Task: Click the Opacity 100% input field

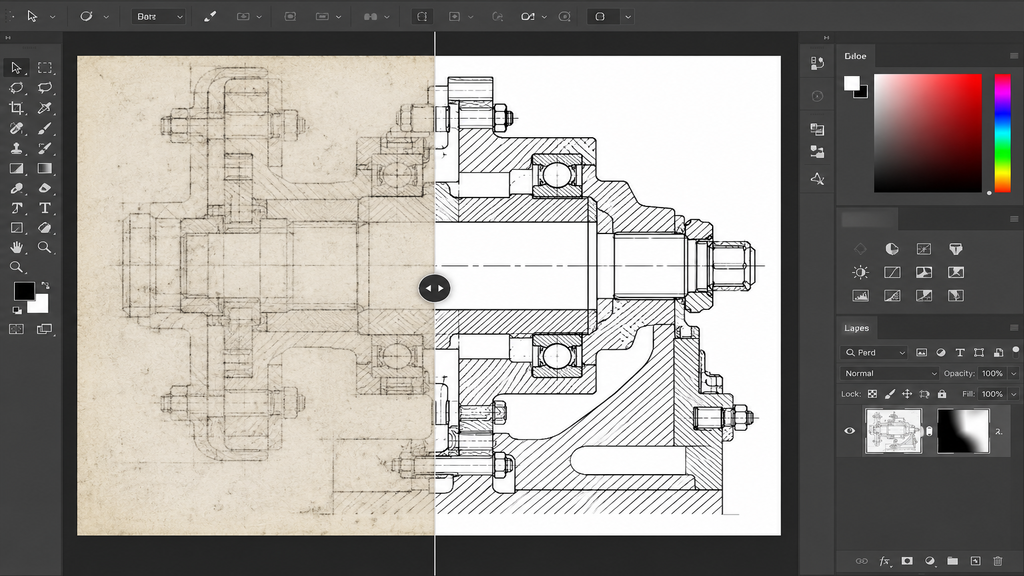Action: (x=993, y=374)
